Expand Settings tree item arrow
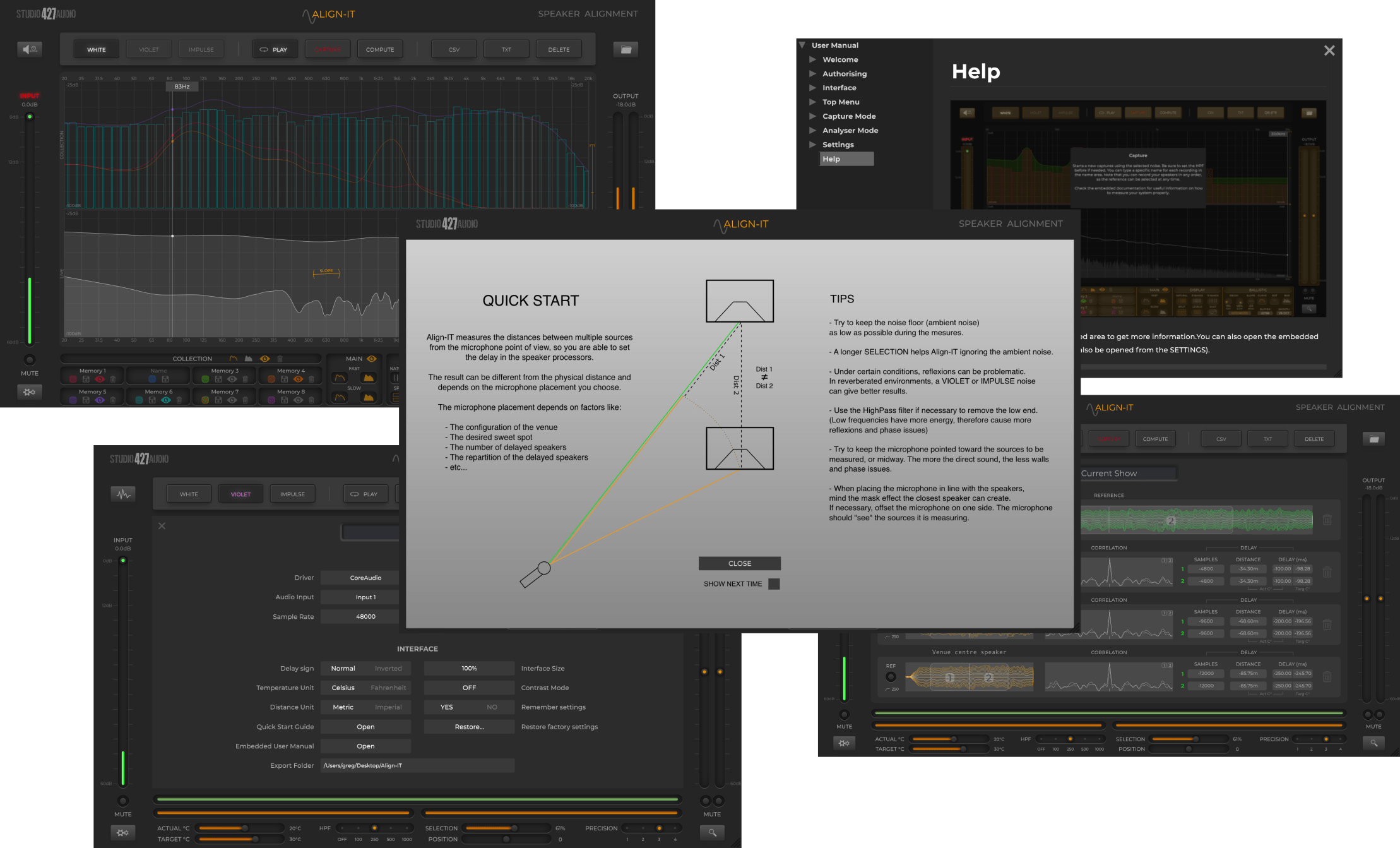Screen dimensions: 1400x848 813,145
